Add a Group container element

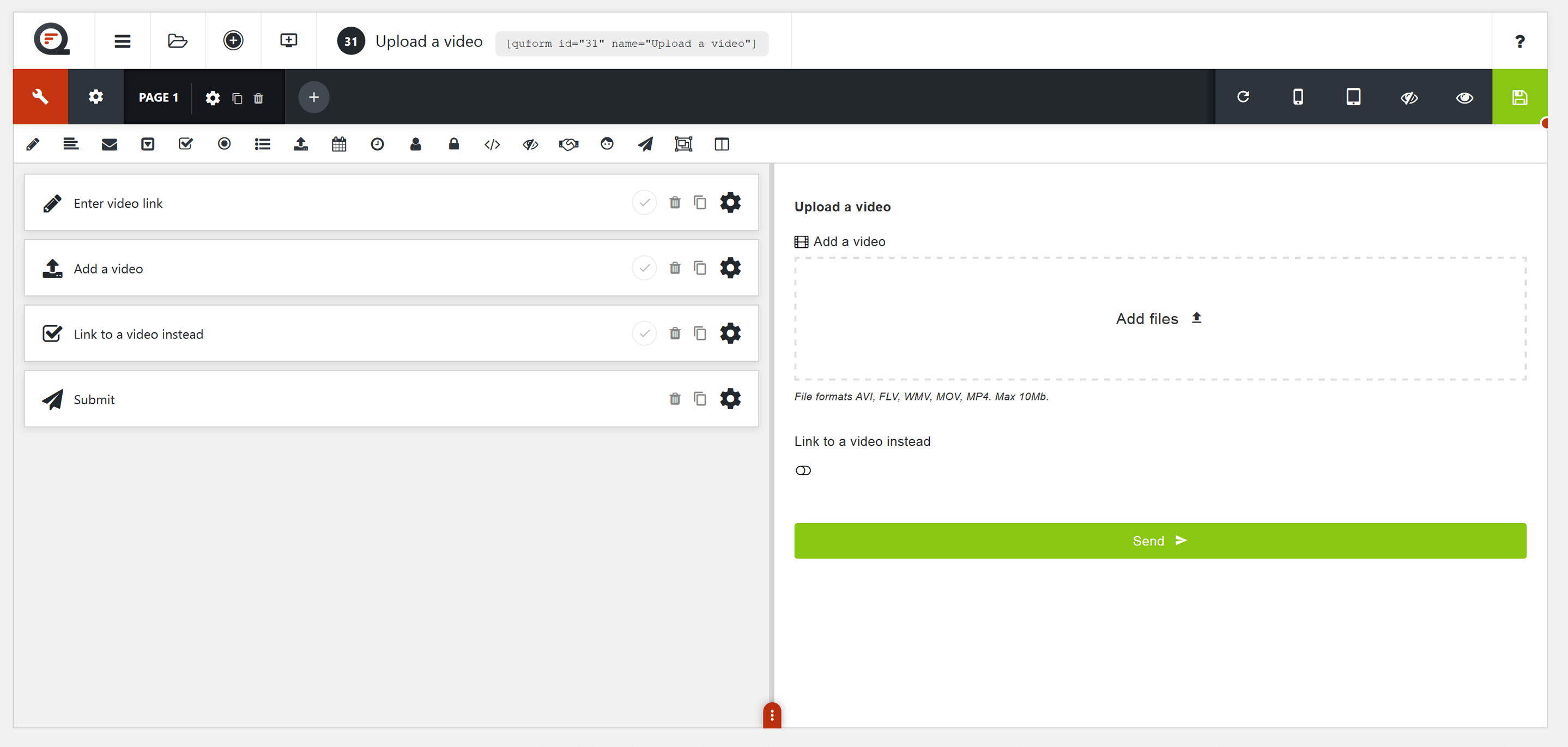[683, 144]
